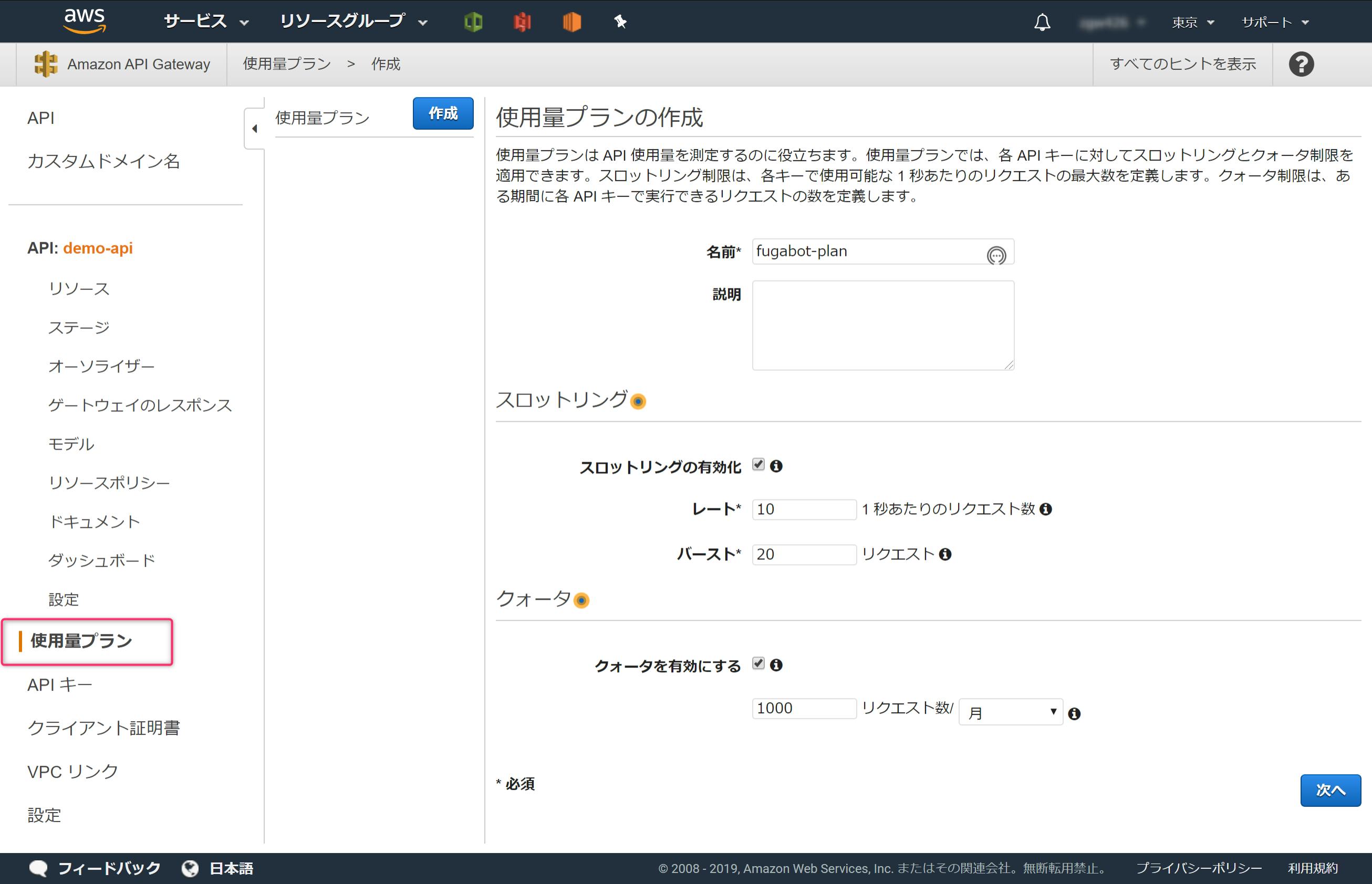Open the orange service shortcut icon
Image resolution: width=1372 pixels, height=884 pixels.
click(x=571, y=22)
